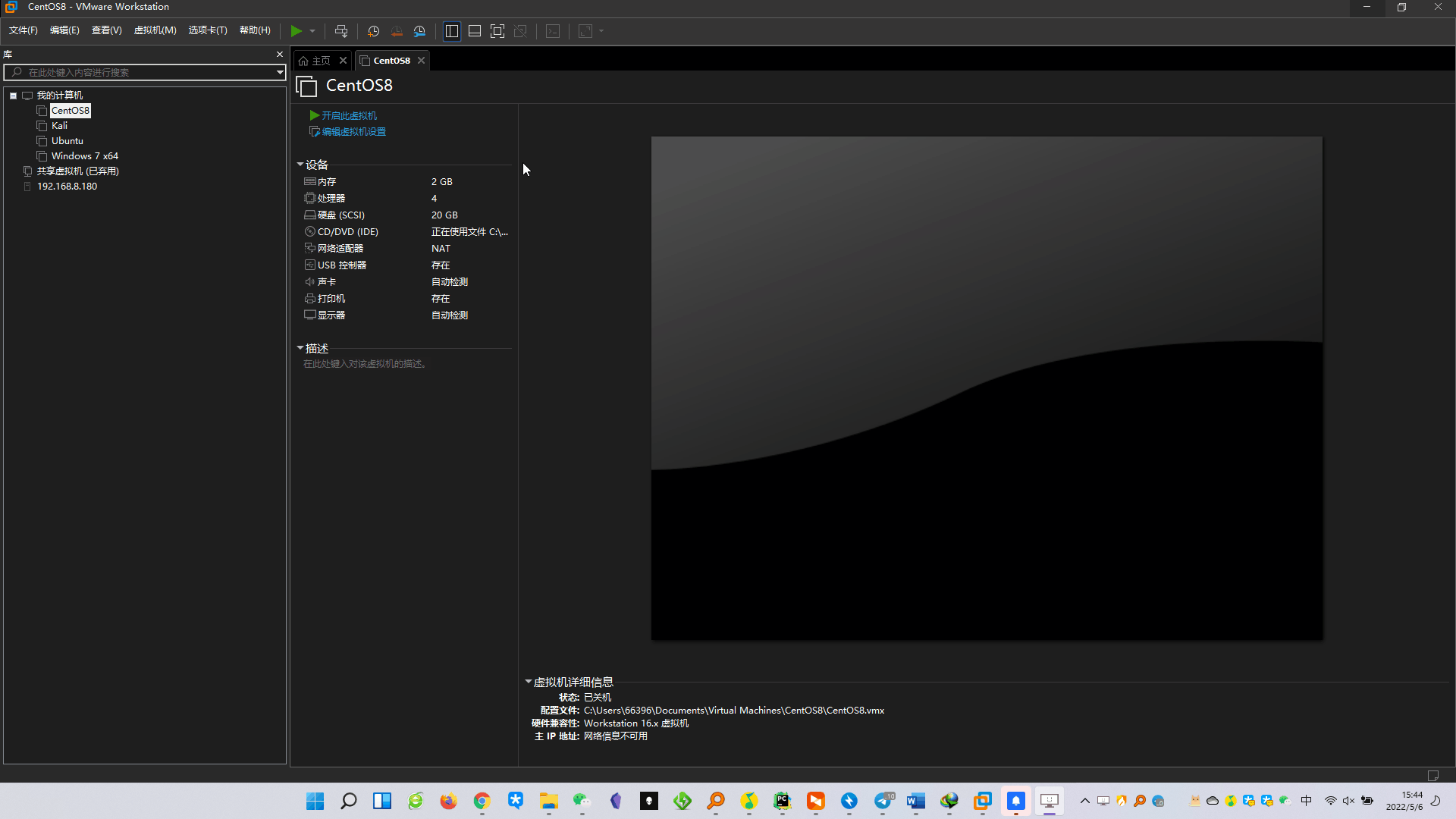Click the CD/DVD (IDE) device icon
The width and height of the screenshot is (1456, 819).
pos(309,232)
